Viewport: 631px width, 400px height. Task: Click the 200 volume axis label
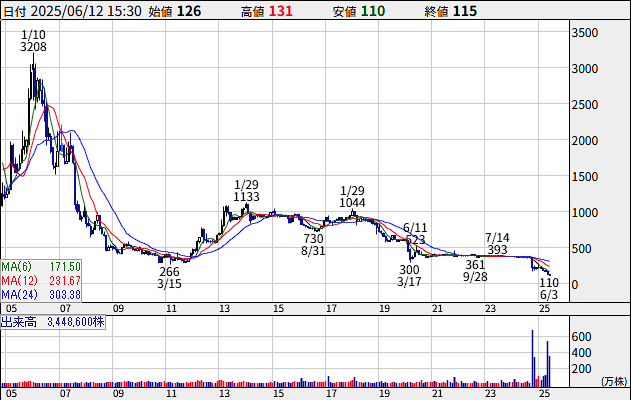[x=582, y=369]
